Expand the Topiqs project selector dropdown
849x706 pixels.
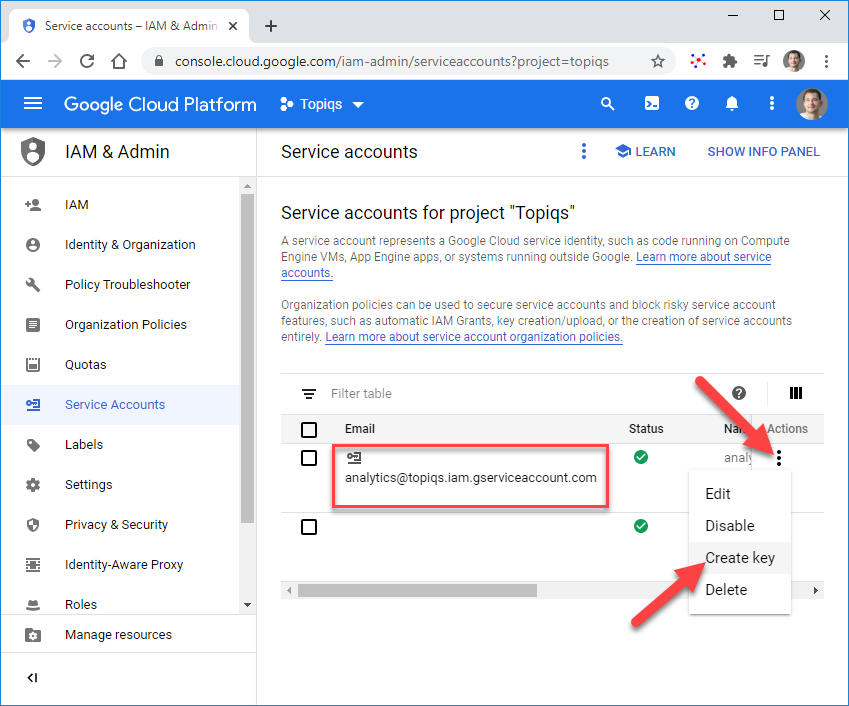[x=323, y=104]
